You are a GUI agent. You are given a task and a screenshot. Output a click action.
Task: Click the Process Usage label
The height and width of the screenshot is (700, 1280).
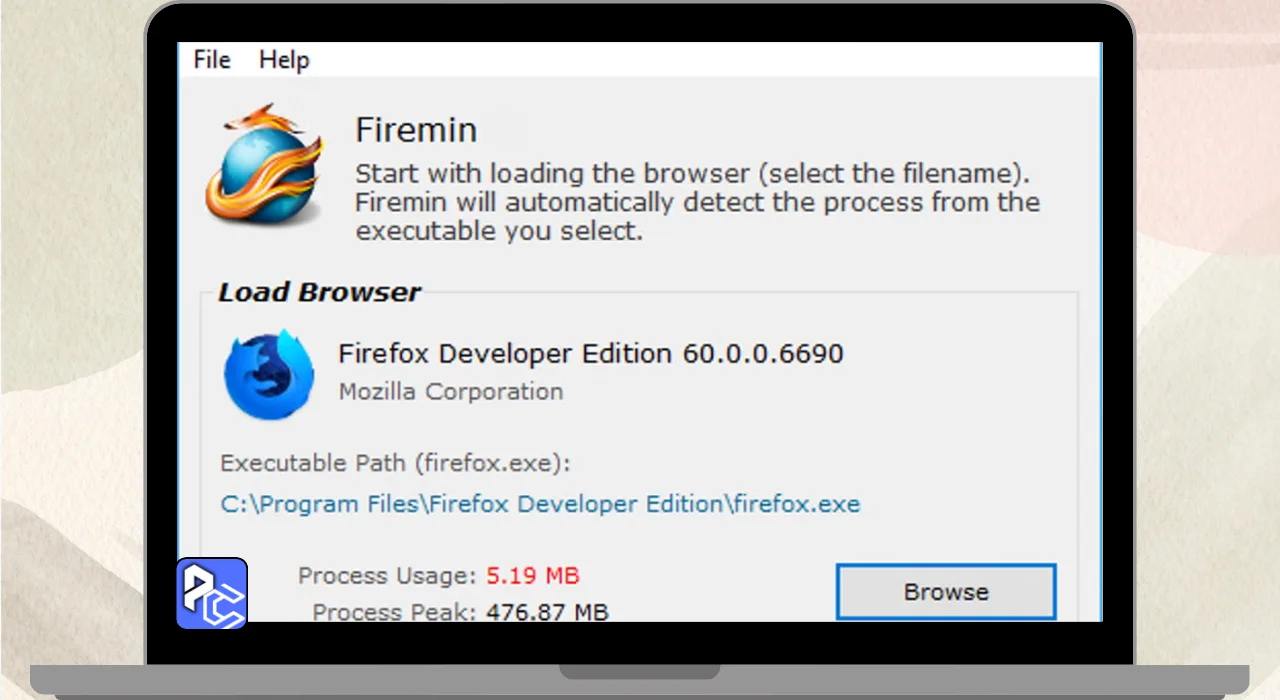(387, 576)
